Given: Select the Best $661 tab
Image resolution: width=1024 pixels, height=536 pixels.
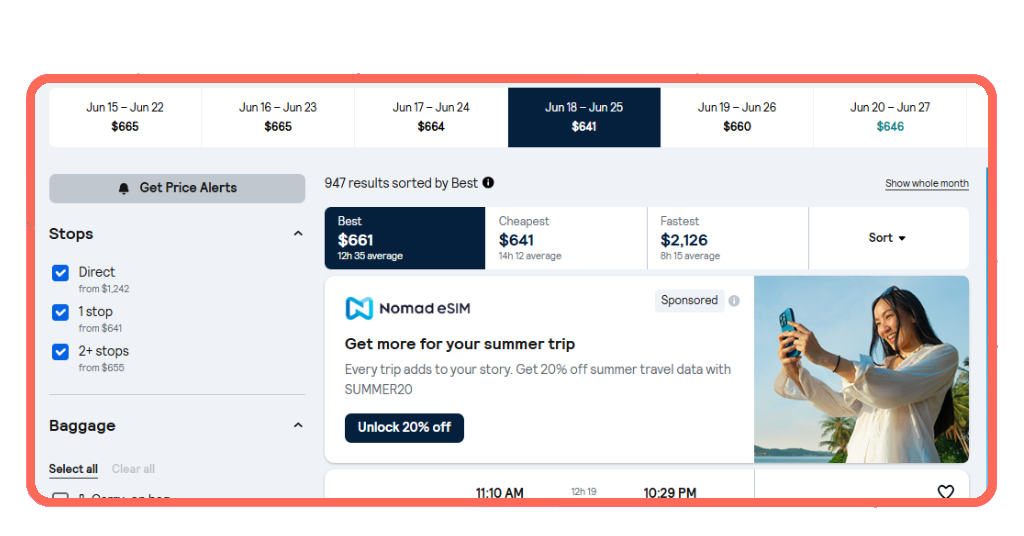Looking at the screenshot, I should (x=405, y=238).
